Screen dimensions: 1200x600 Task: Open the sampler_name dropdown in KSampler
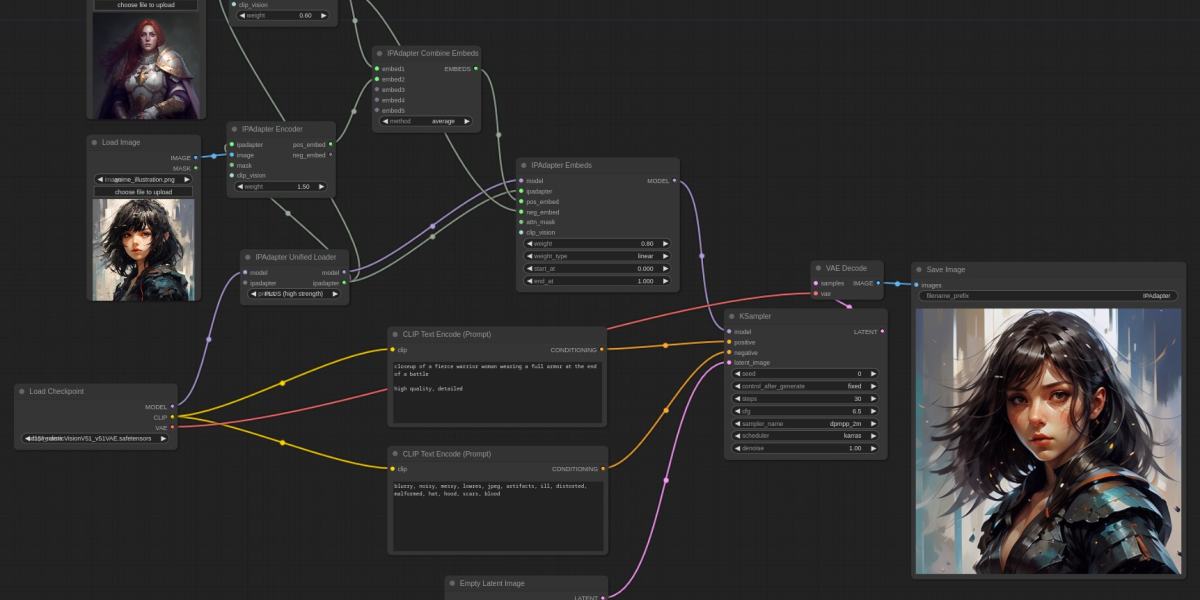pos(805,424)
